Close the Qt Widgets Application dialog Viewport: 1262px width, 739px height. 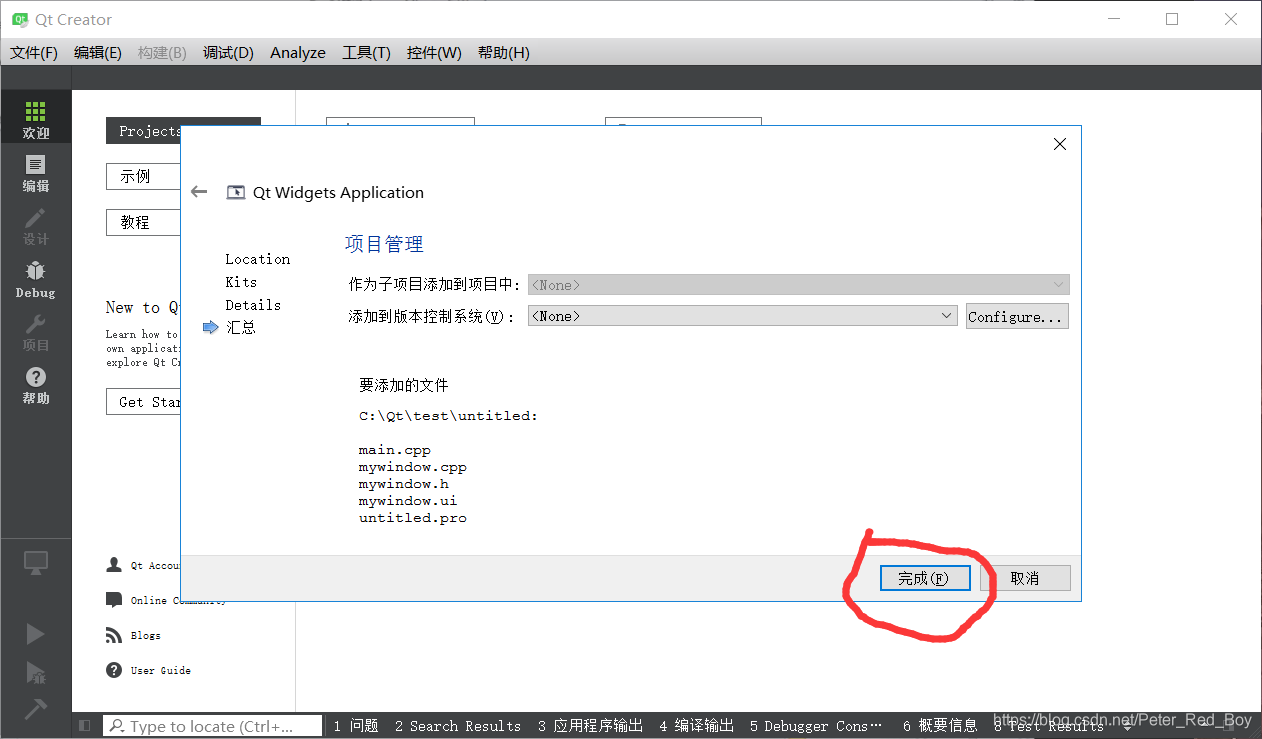1060,144
